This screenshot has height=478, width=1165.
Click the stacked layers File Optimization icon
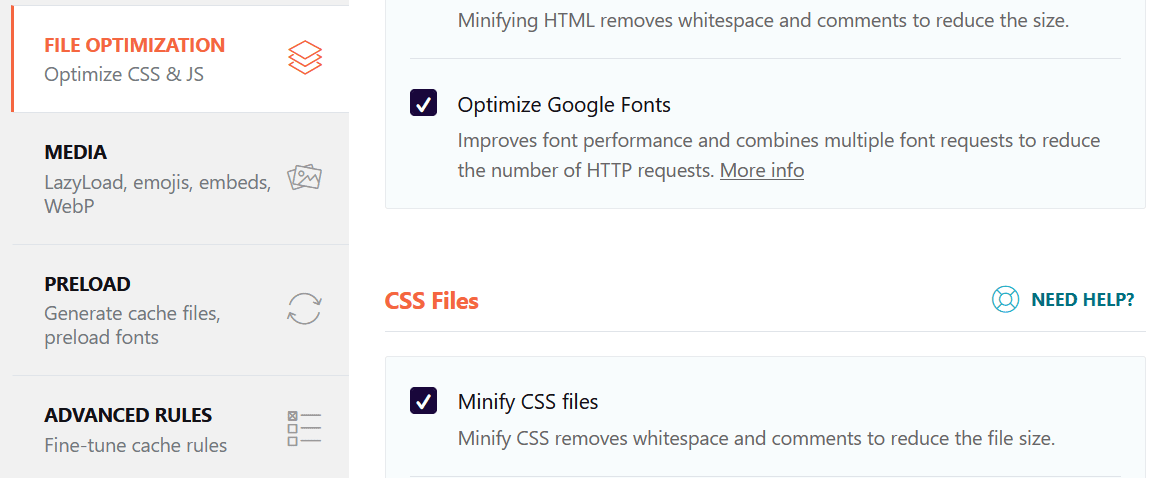pyautogui.click(x=305, y=58)
